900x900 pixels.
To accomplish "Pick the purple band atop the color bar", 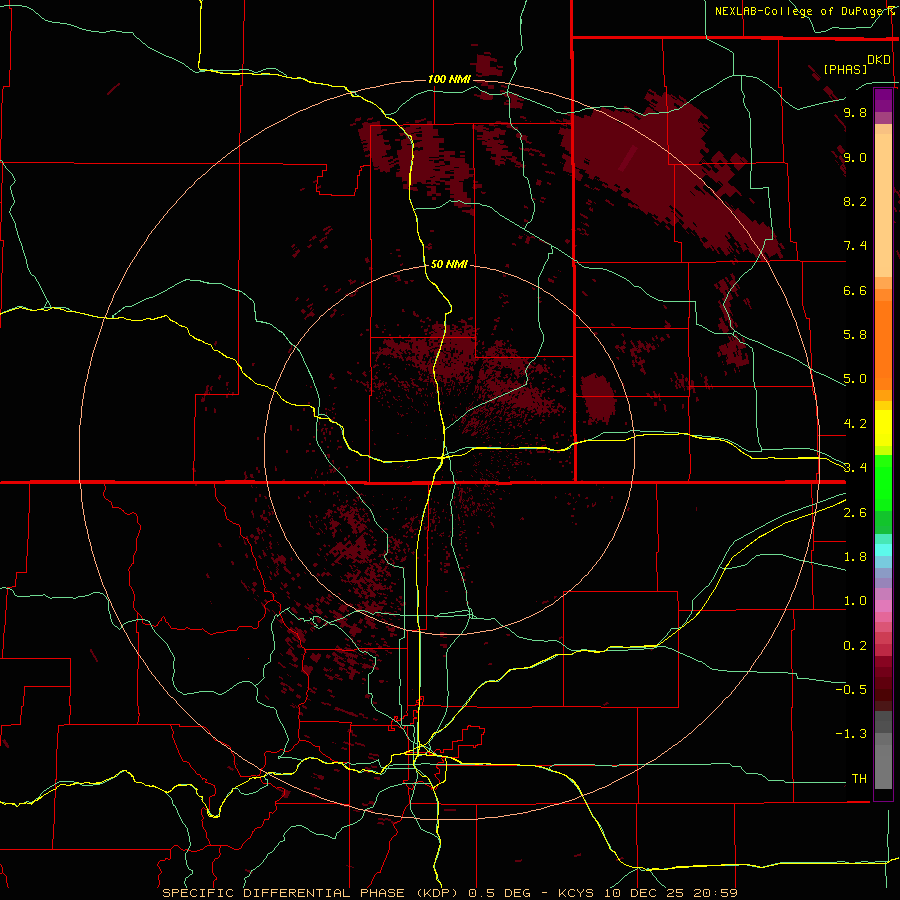I will pyautogui.click(x=883, y=100).
